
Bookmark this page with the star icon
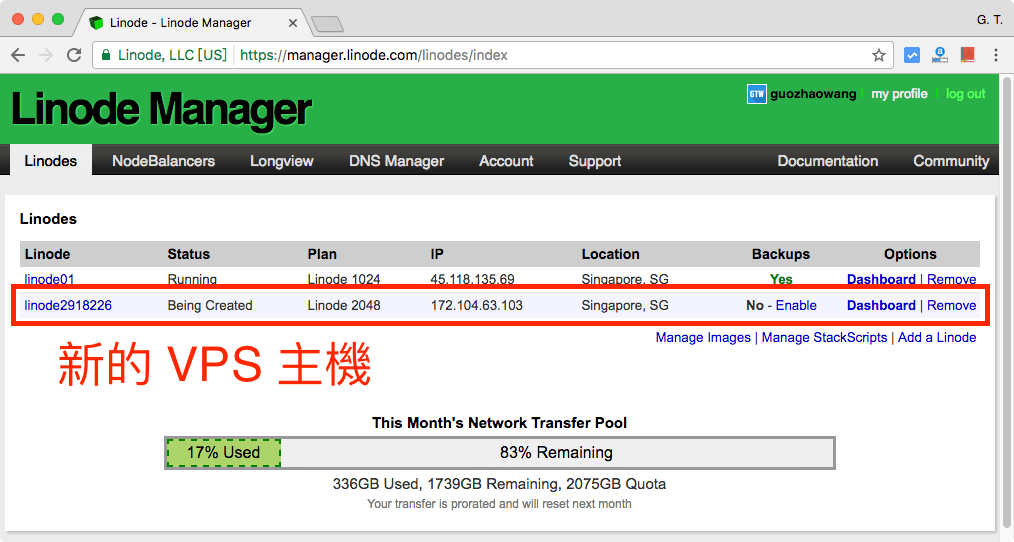[x=879, y=55]
